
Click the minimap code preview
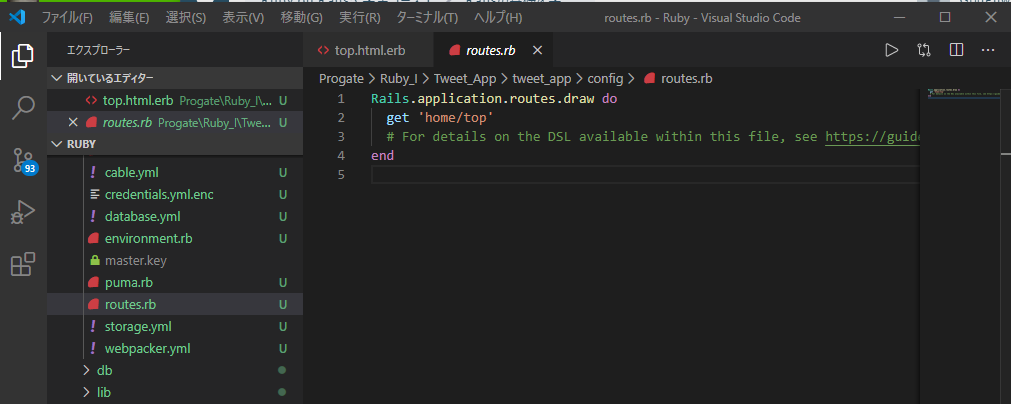tap(964, 93)
